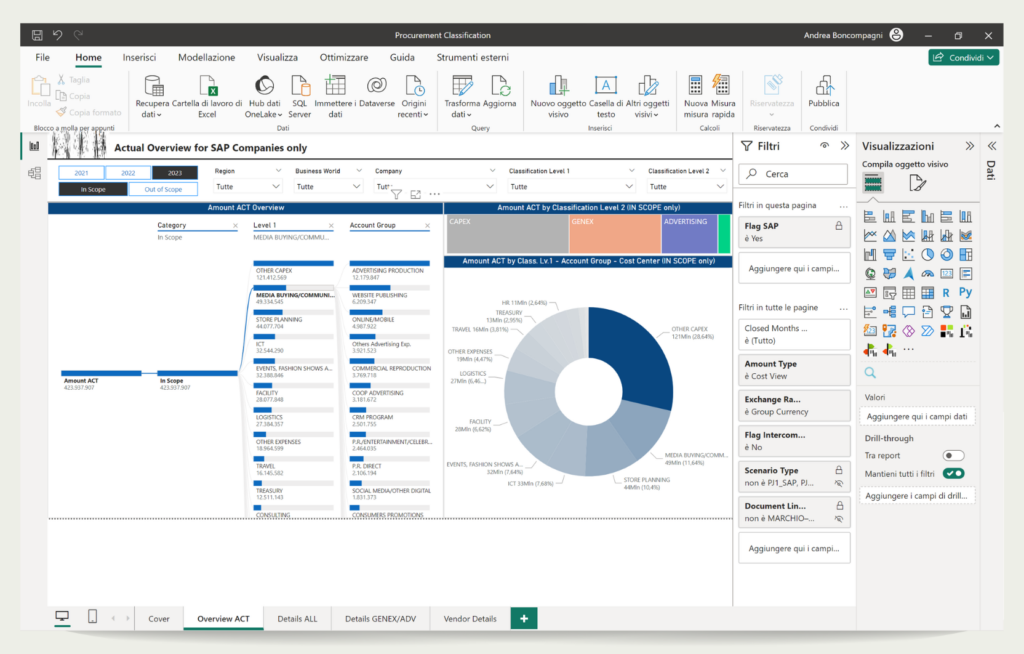Screen dimensions: 1024x654
Task: Click Nuova misura calculator icon
Action: pos(696,86)
